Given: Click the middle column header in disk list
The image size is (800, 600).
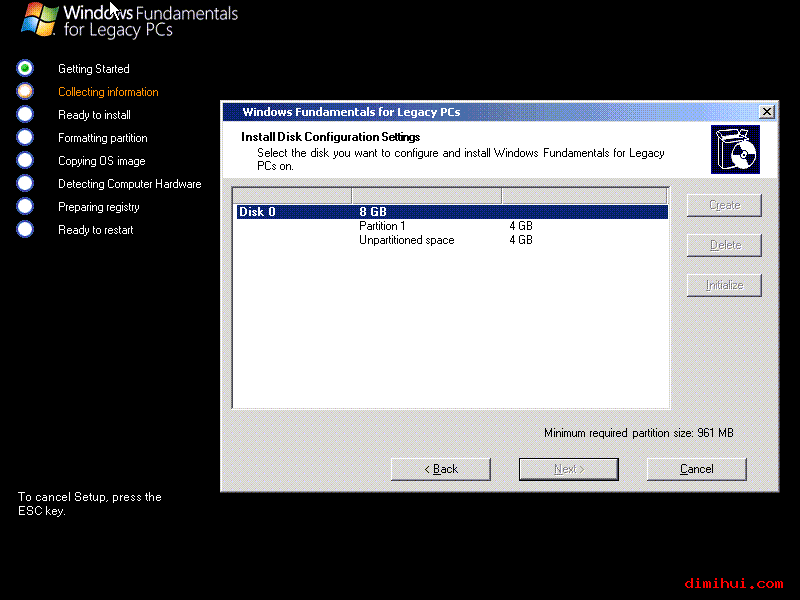Looking at the screenshot, I should 427,195.
